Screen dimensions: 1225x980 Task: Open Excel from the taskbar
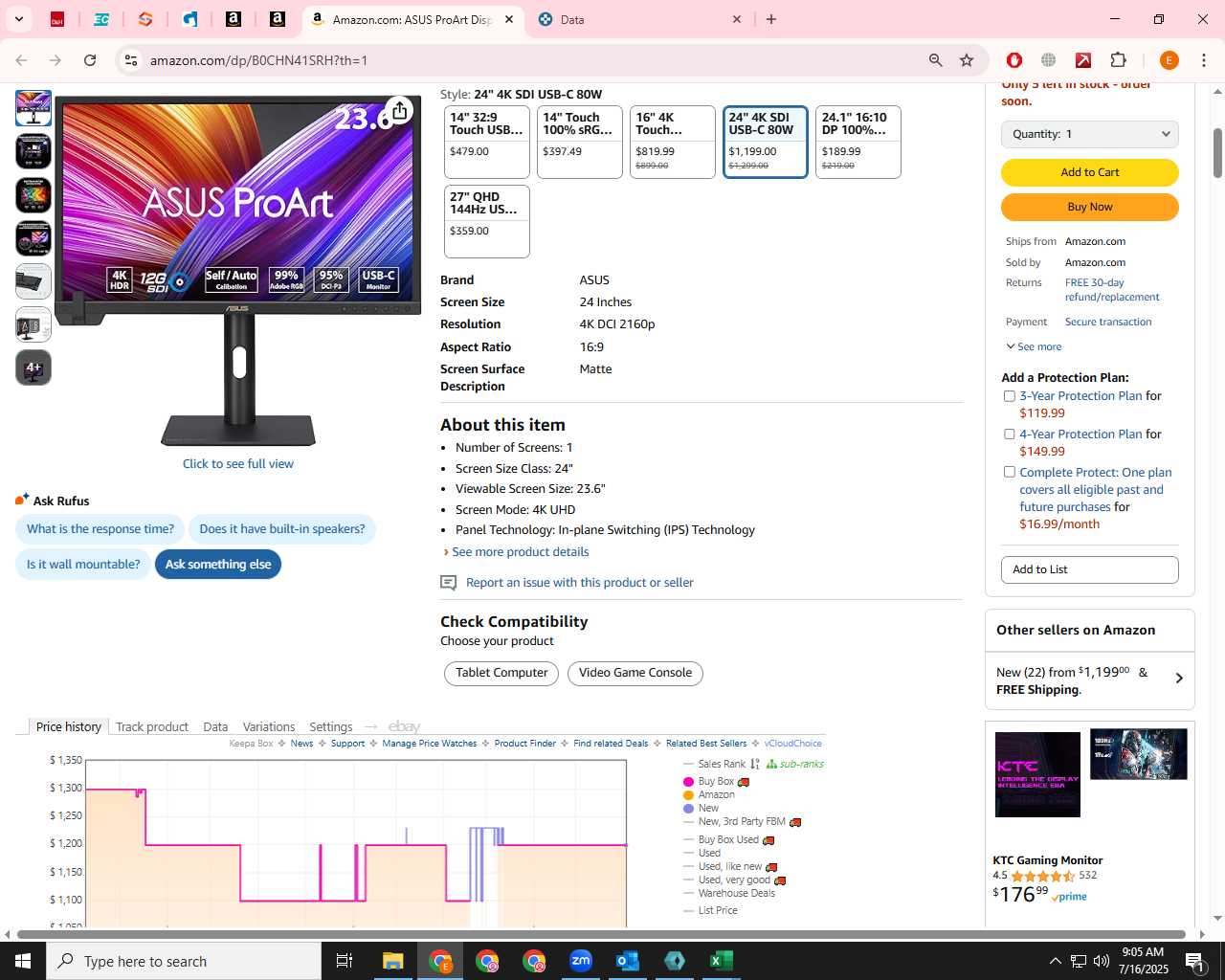[722, 961]
